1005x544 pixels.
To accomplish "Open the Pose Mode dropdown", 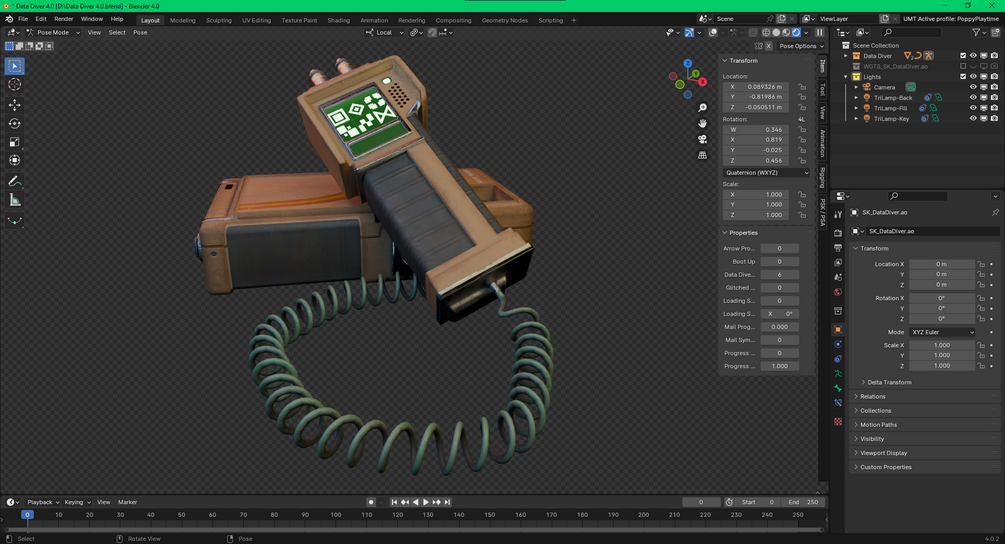I will point(53,32).
